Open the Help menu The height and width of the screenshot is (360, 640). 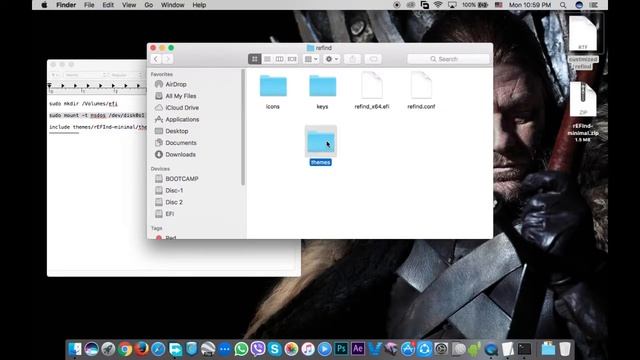[x=199, y=5]
